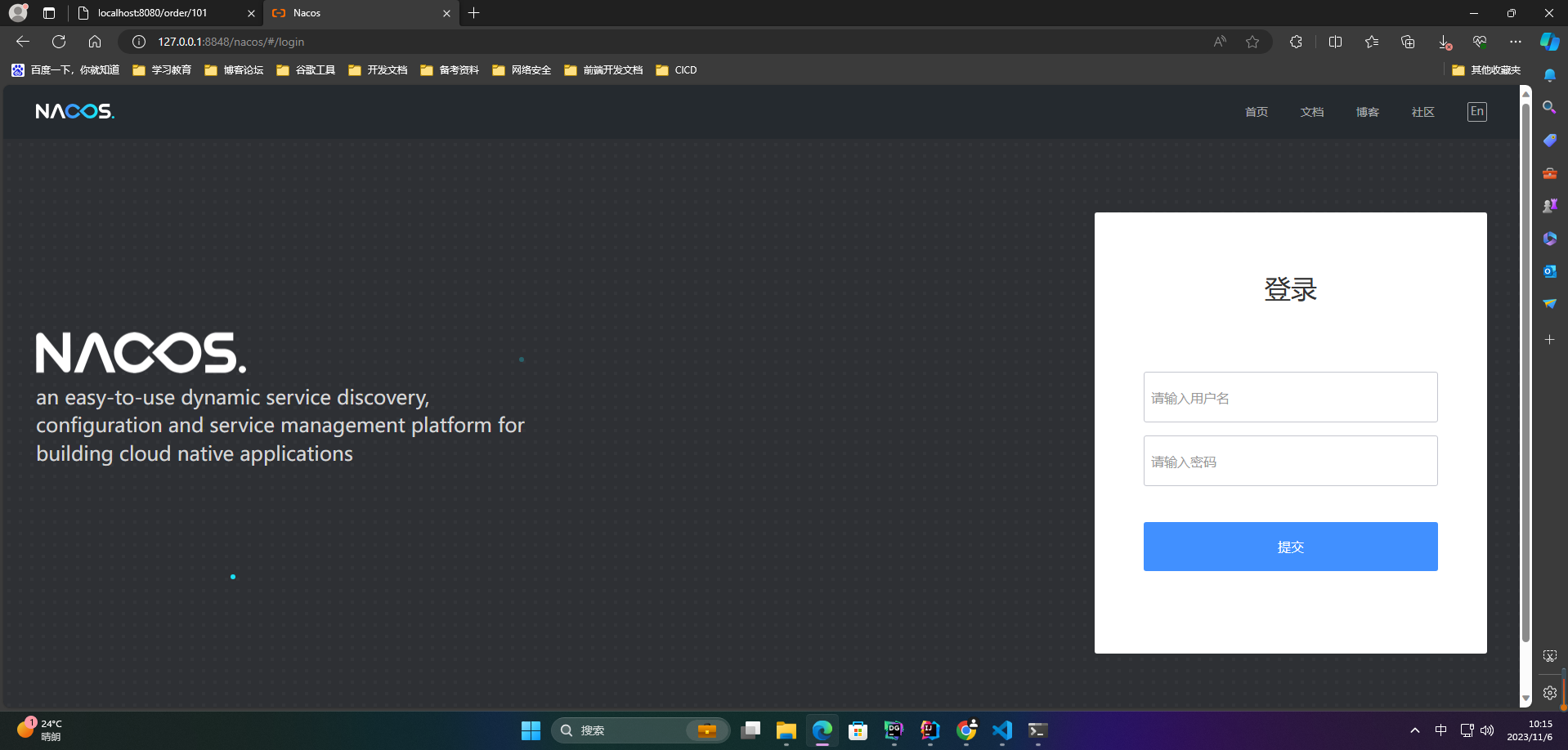Image resolution: width=1568 pixels, height=750 pixels.
Task: Expand the 网络安全 bookmark folder
Action: click(522, 70)
